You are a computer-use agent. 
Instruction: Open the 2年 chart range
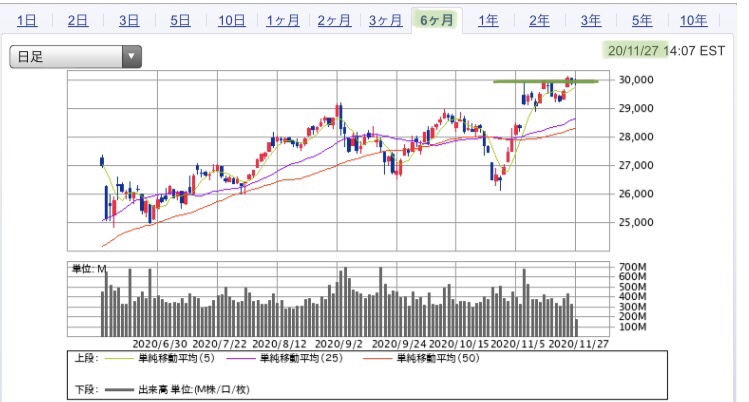click(x=539, y=21)
